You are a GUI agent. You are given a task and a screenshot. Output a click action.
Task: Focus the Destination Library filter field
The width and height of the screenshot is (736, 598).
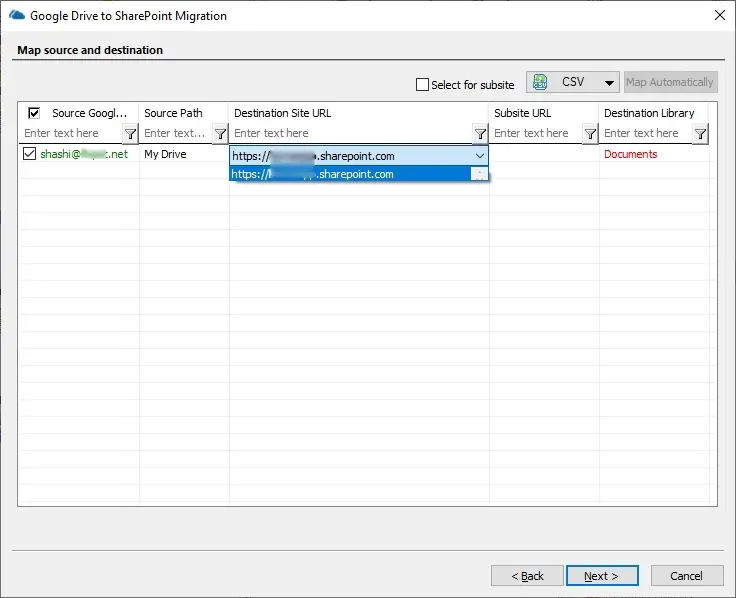(x=647, y=133)
